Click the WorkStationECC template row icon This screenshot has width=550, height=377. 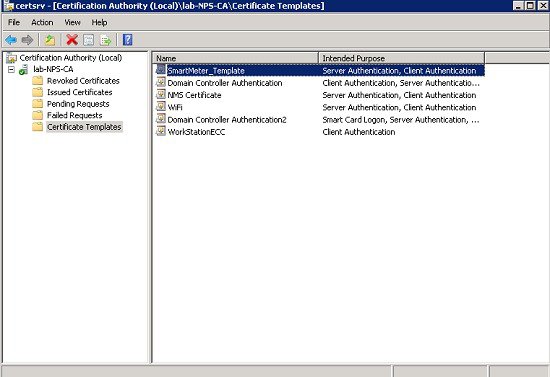(x=161, y=131)
